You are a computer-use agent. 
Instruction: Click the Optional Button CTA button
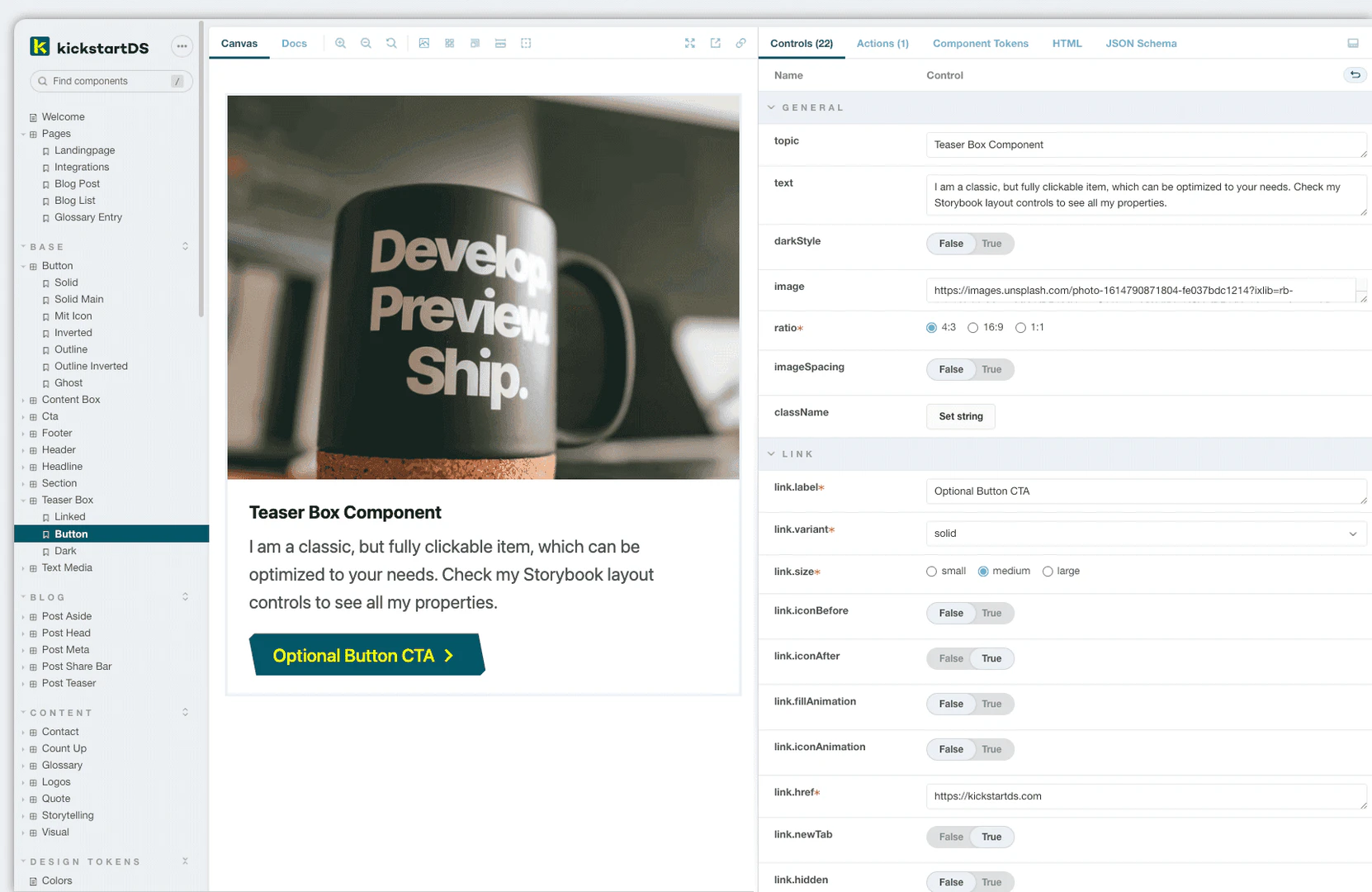pos(366,656)
